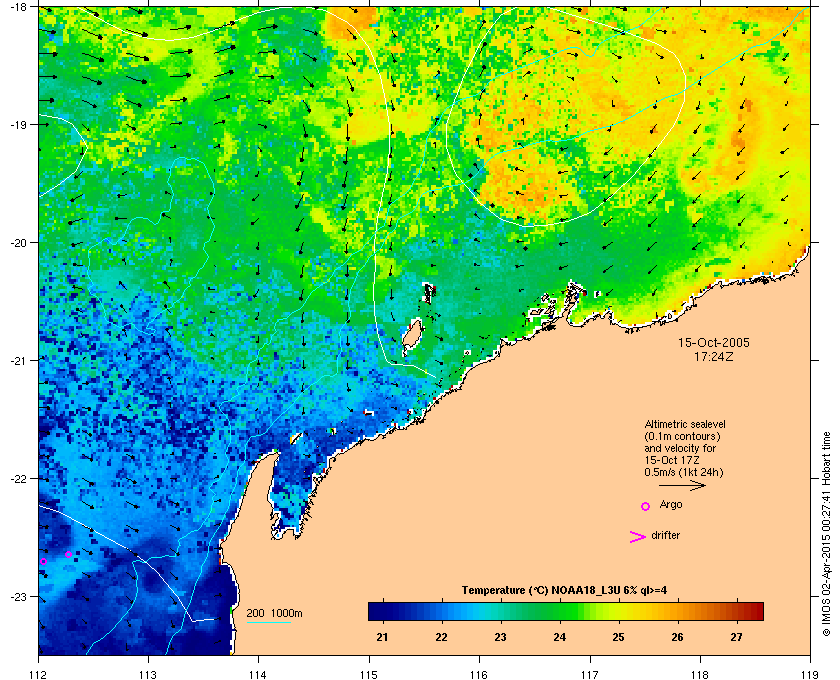
Task: Click the magenta drifter chevron legend symbol
Action: [x=638, y=537]
